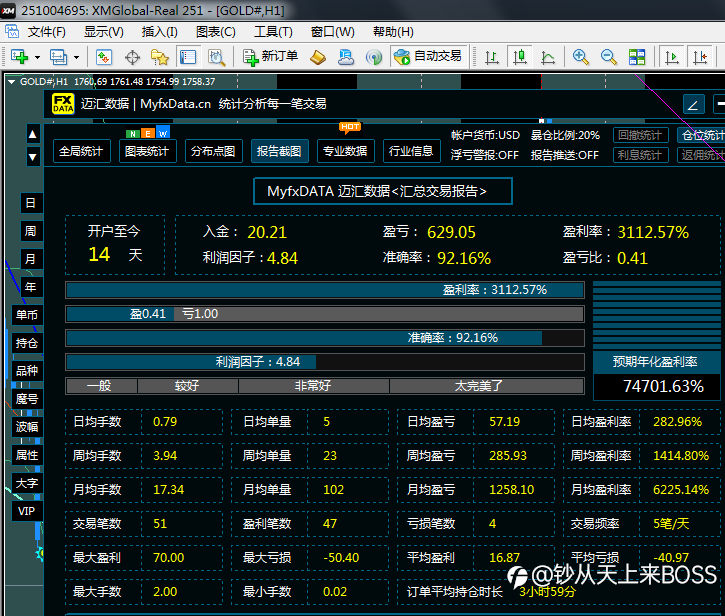Zoom out on the chart
725x616 pixels.
click(x=608, y=57)
